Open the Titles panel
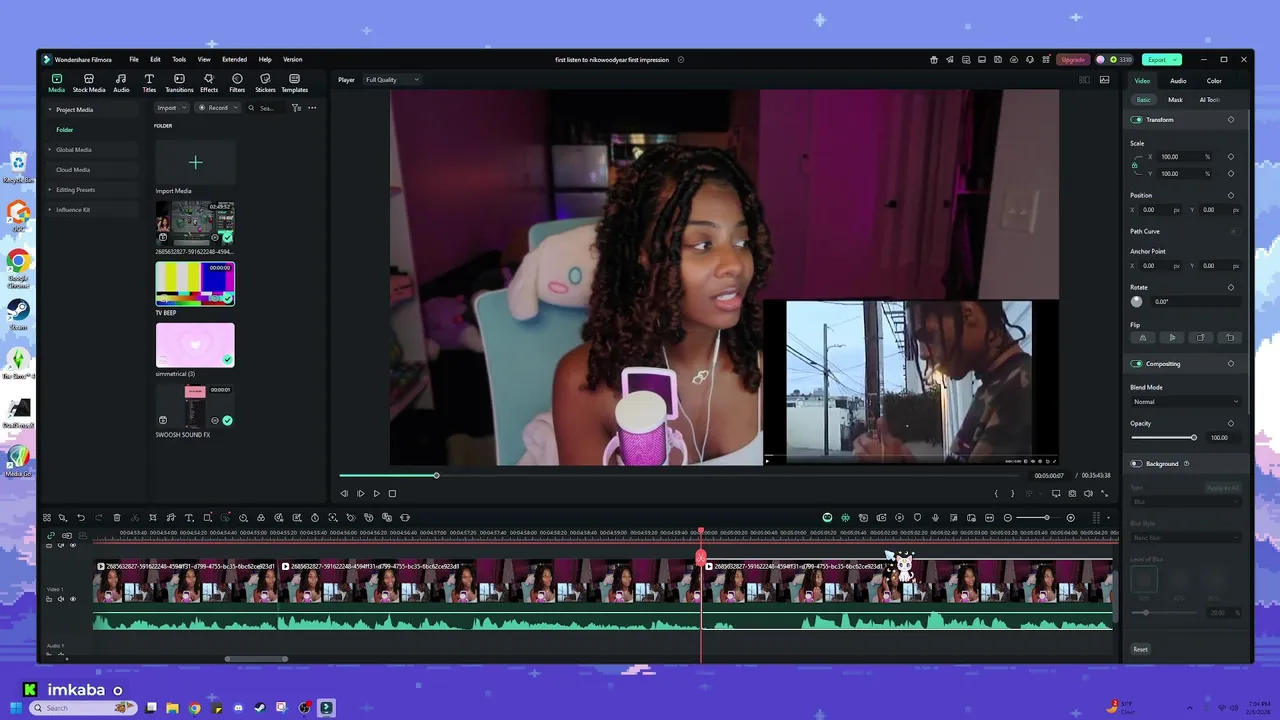The width and height of the screenshot is (1280, 720). [x=149, y=83]
